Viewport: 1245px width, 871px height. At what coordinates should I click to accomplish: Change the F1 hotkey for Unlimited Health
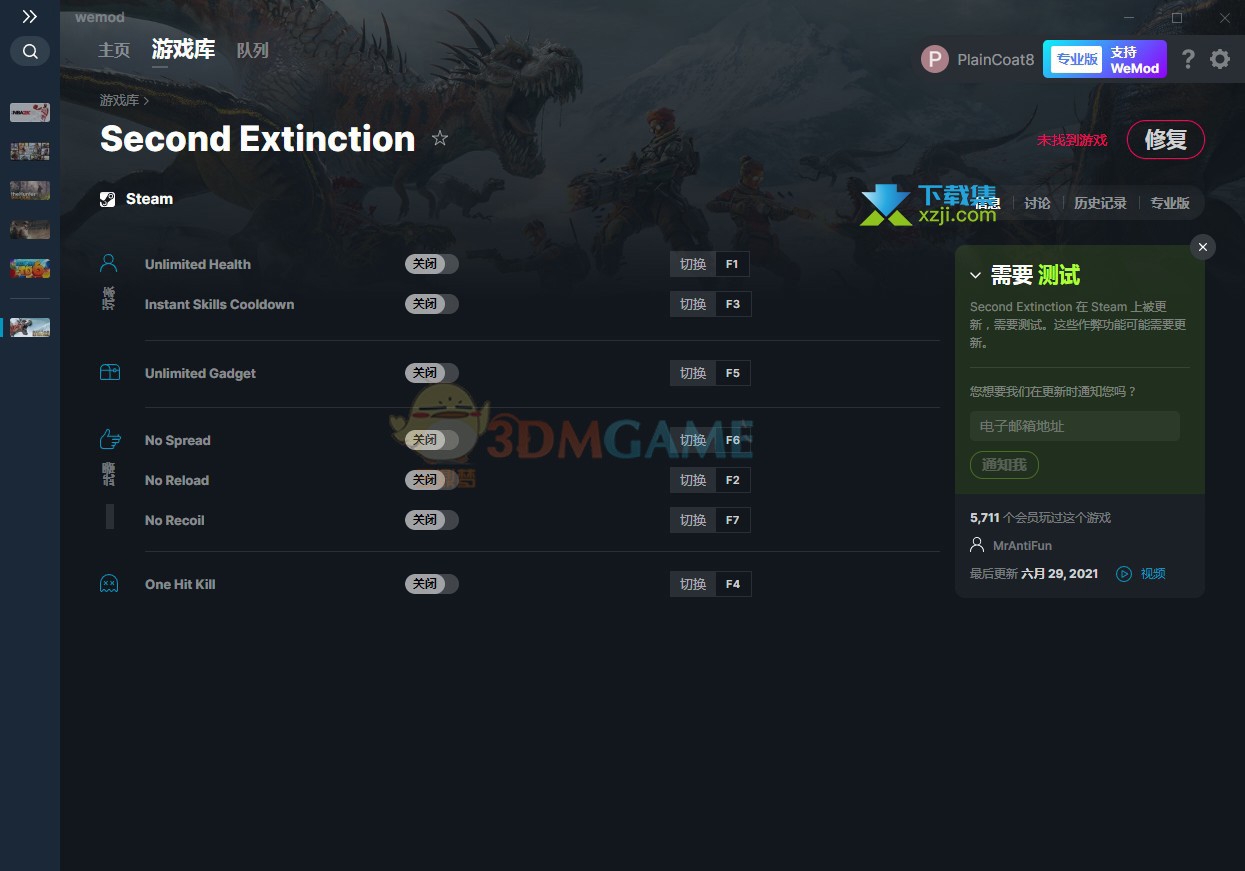coord(732,264)
